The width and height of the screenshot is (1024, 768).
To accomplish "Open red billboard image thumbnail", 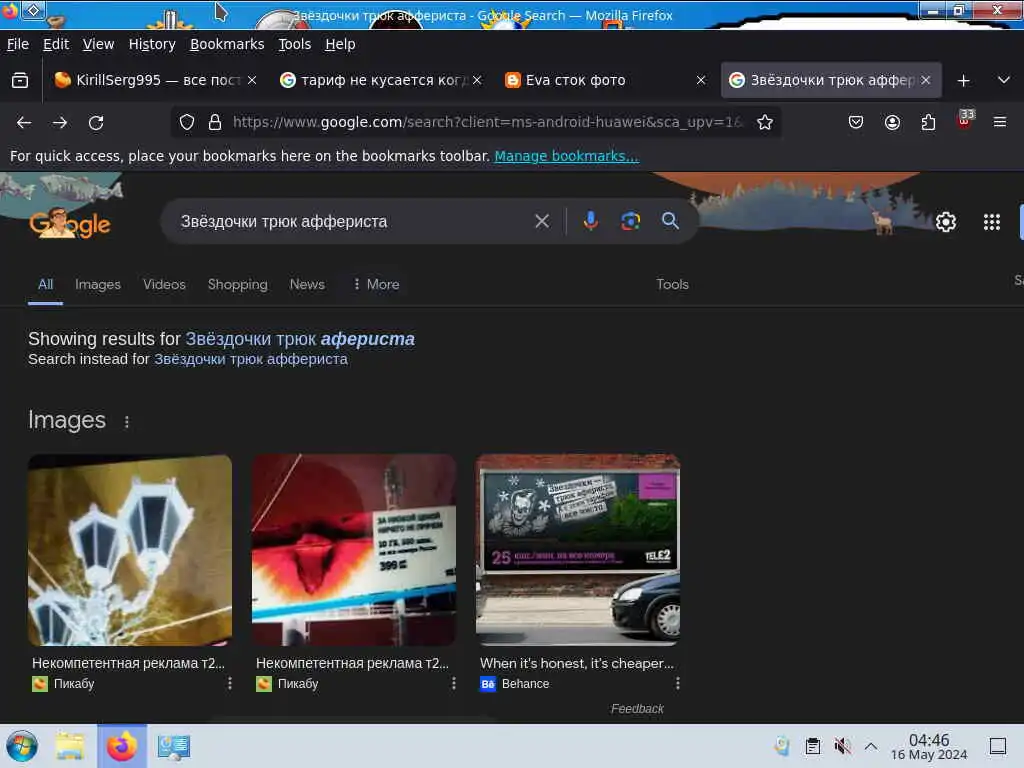I will (x=354, y=550).
